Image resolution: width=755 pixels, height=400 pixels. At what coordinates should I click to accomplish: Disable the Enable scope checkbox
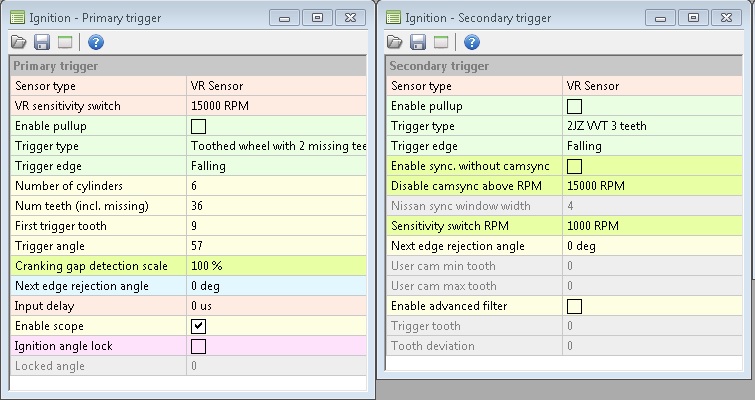198,326
